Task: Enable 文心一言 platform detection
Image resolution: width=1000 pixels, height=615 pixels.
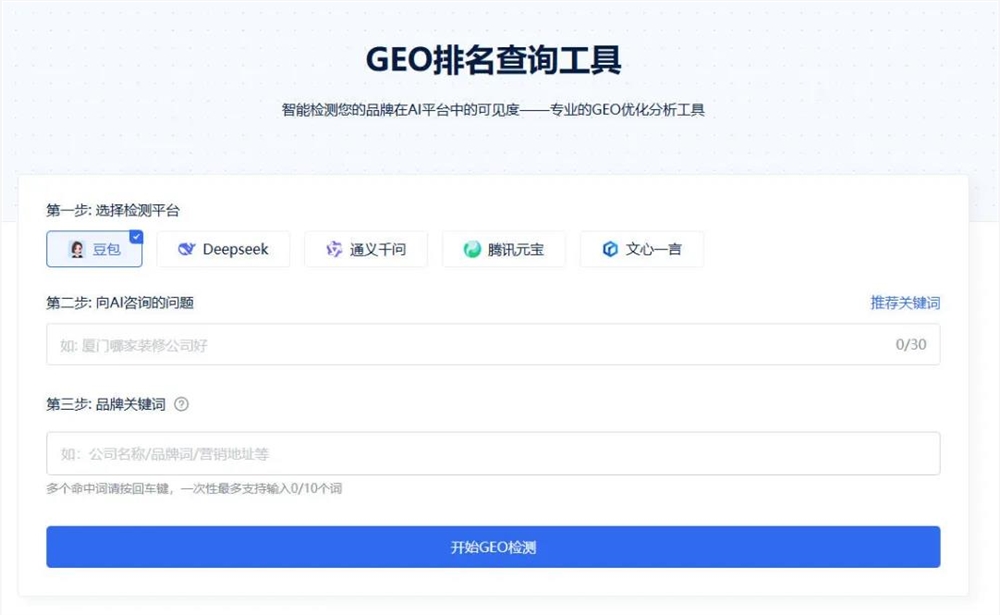Action: click(641, 249)
